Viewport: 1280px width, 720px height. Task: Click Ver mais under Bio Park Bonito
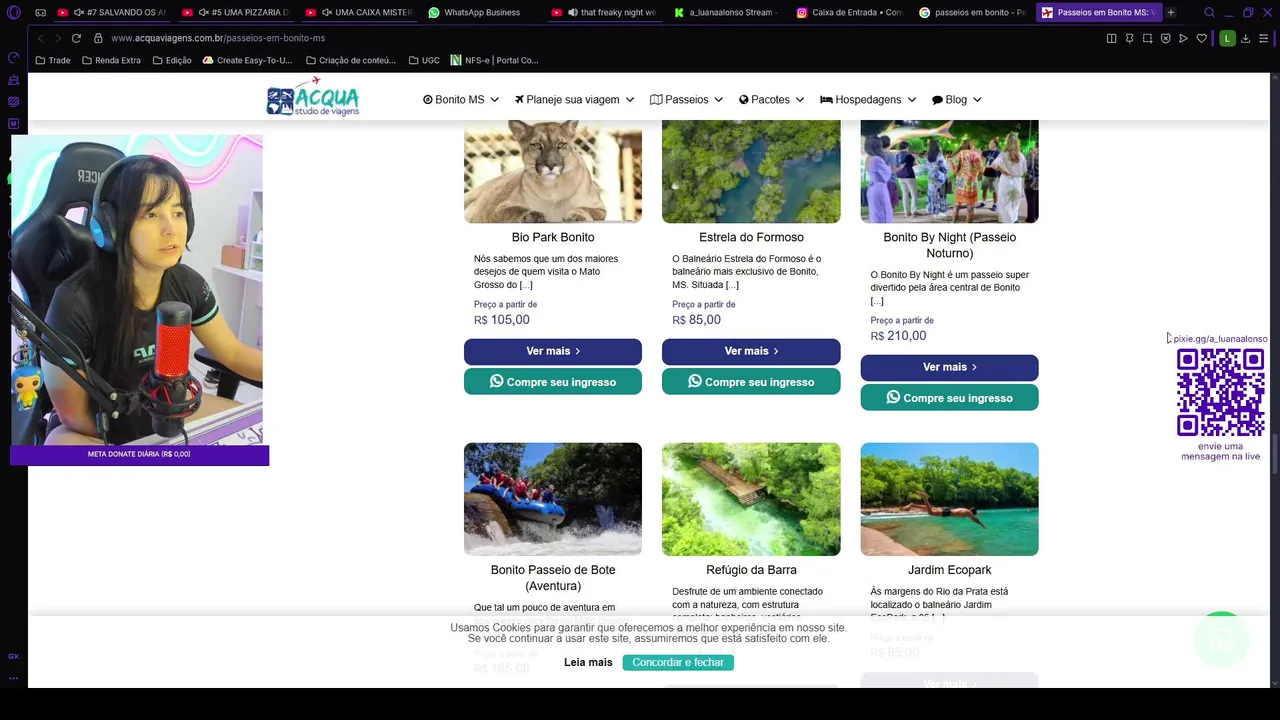[x=553, y=351]
